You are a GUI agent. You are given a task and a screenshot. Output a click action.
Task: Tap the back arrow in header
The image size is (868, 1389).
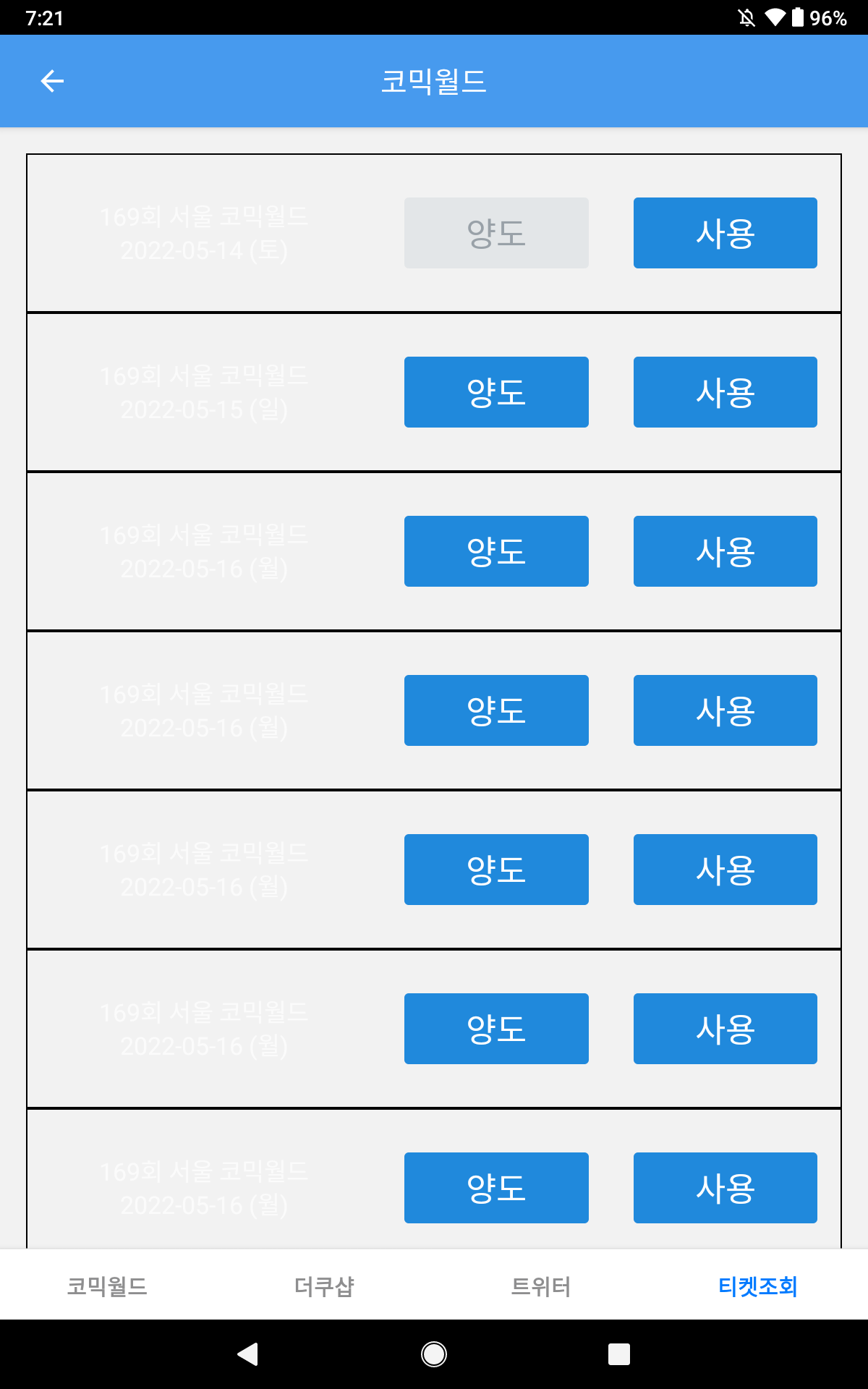[52, 81]
